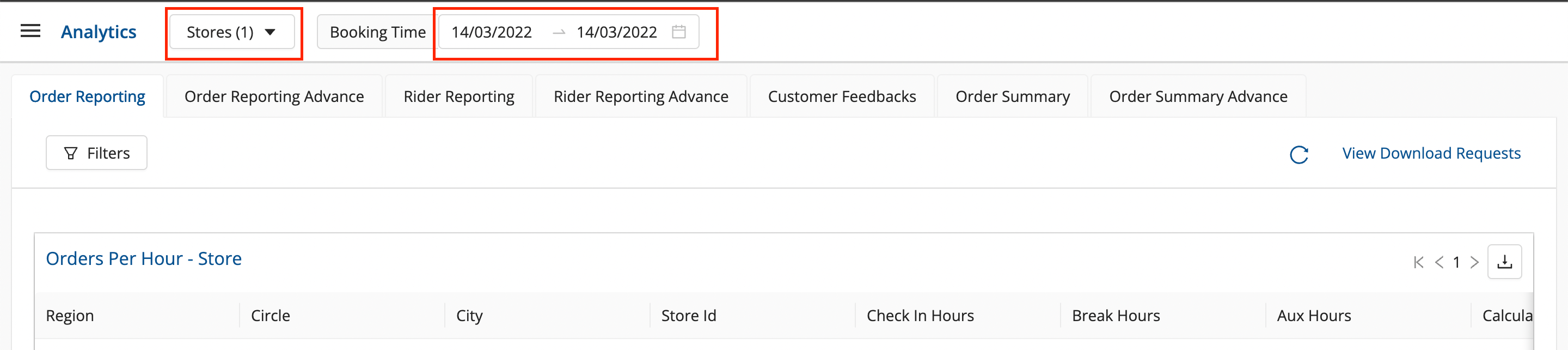Open the Order Summary tab
The width and height of the screenshot is (1568, 350).
click(1012, 96)
